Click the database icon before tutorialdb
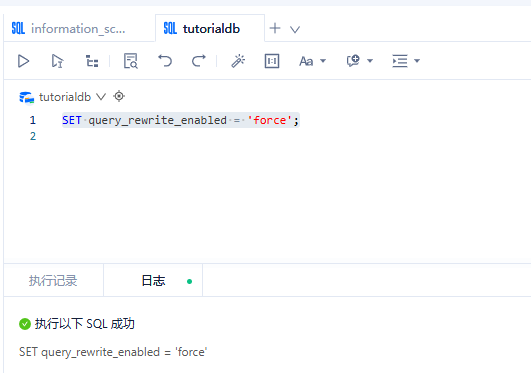531x373 pixels. pos(26,98)
